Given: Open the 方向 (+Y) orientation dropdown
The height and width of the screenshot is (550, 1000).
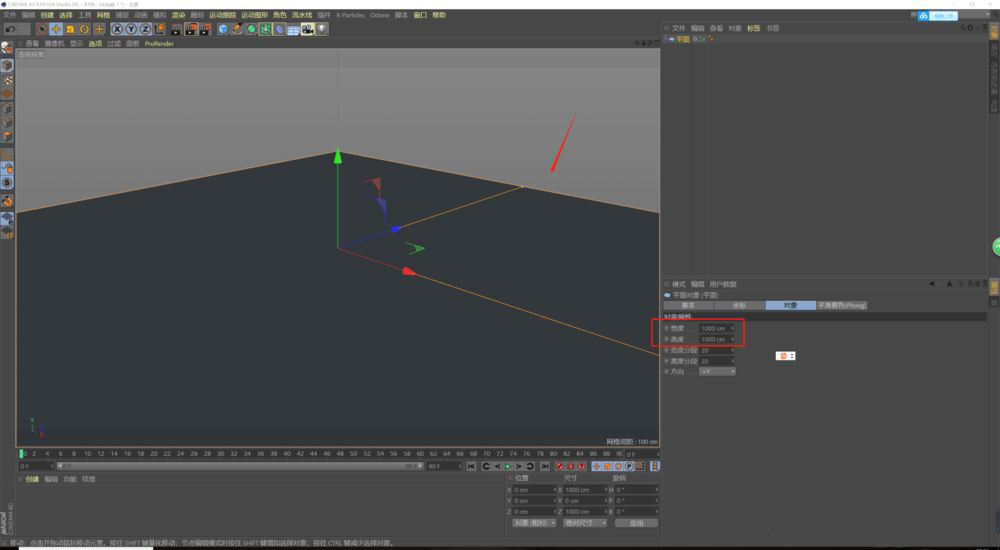Looking at the screenshot, I should (x=717, y=371).
